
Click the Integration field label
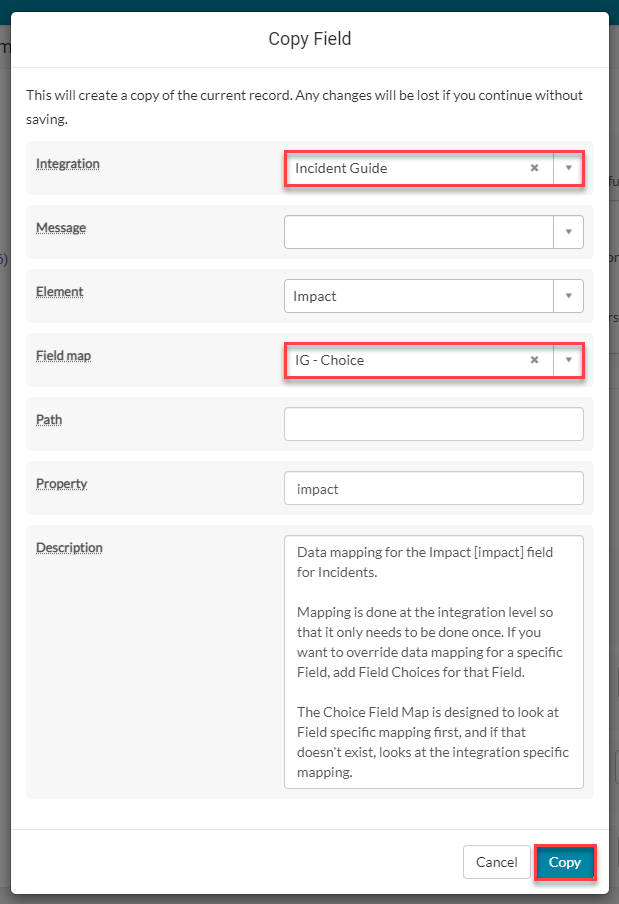click(x=68, y=164)
